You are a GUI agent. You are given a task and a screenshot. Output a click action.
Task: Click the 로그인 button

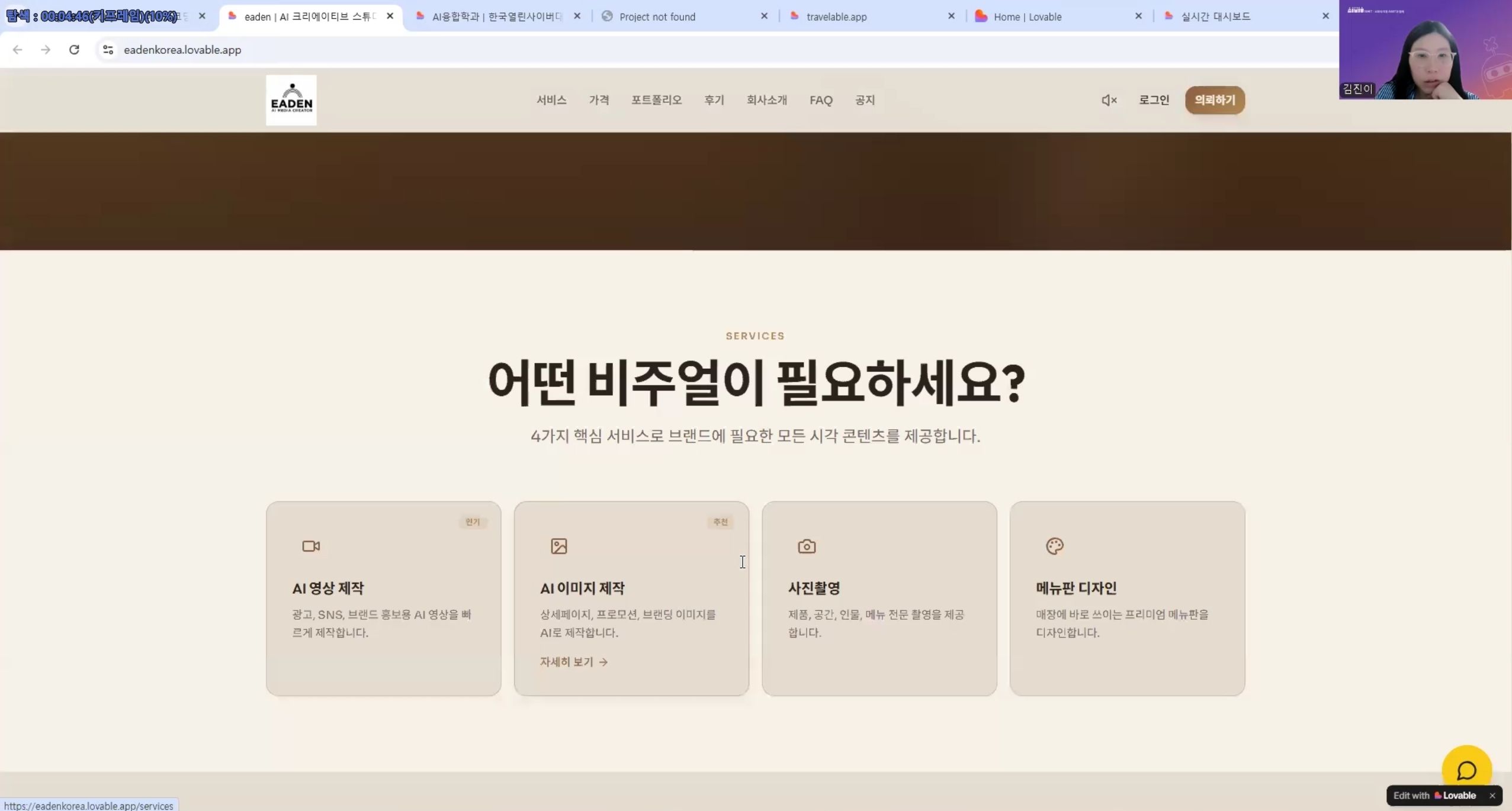1153,99
